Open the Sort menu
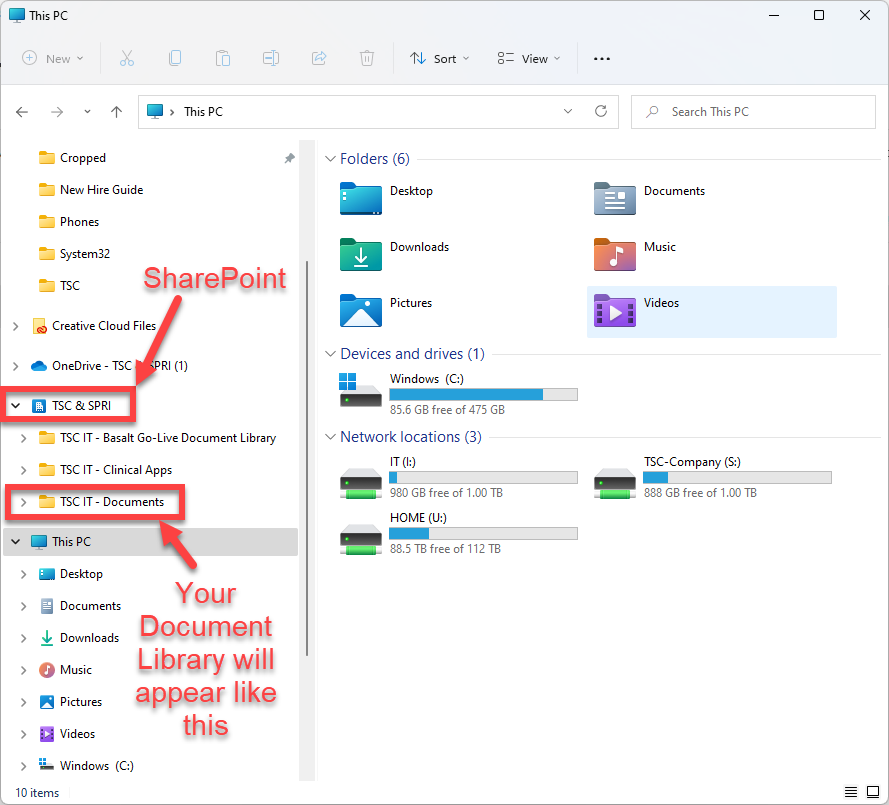 point(440,59)
